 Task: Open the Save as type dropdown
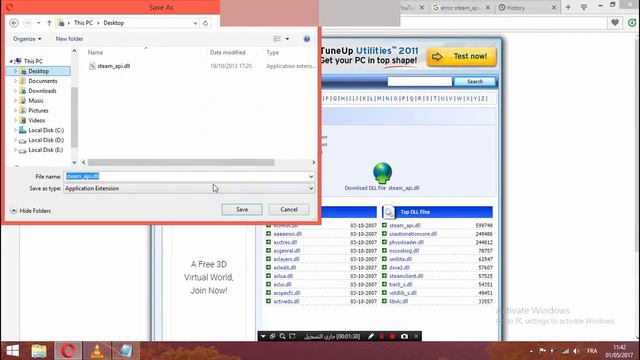[189, 189]
